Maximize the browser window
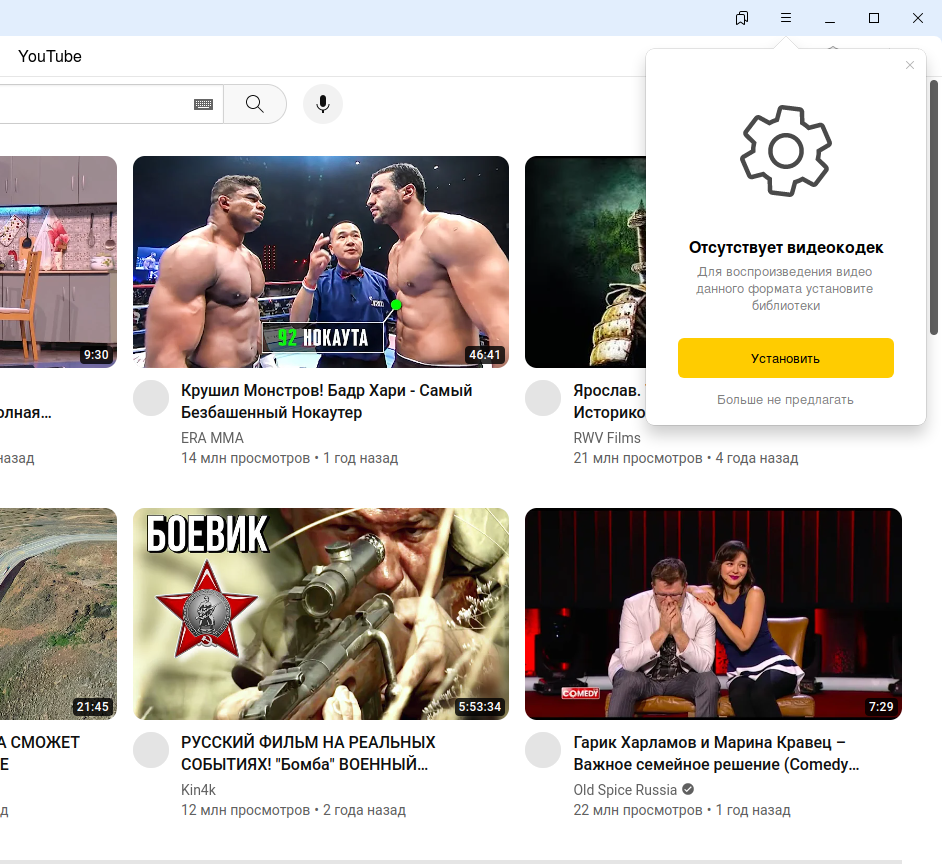 click(x=874, y=18)
